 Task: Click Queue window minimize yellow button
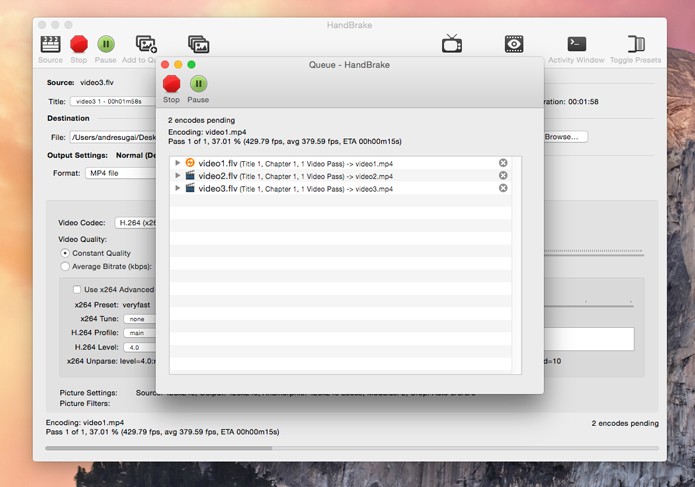coord(178,65)
